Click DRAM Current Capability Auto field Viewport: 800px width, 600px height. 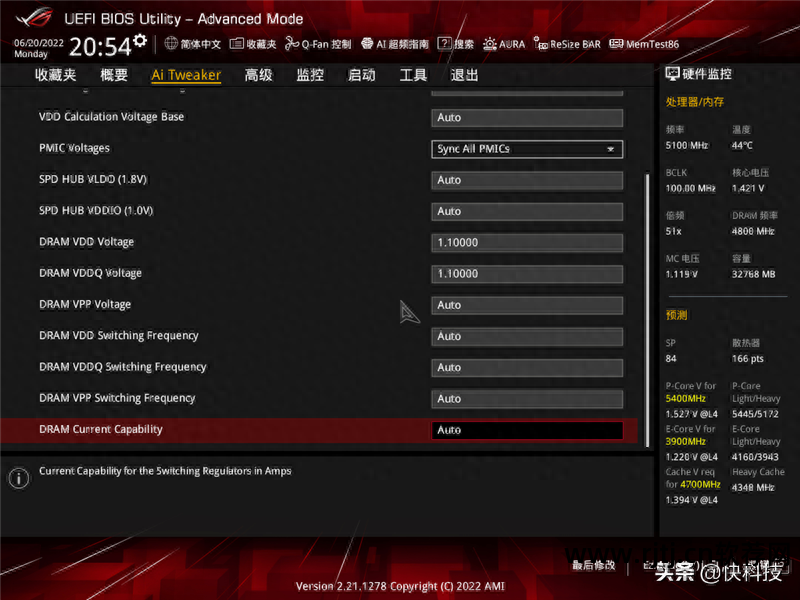tap(527, 430)
